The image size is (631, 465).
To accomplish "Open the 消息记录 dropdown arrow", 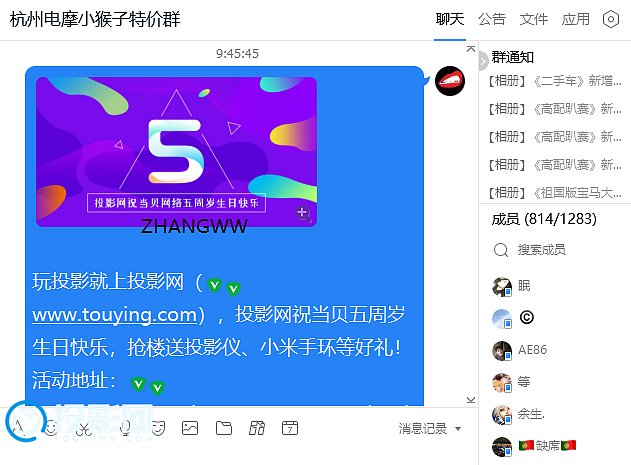I will (458, 429).
